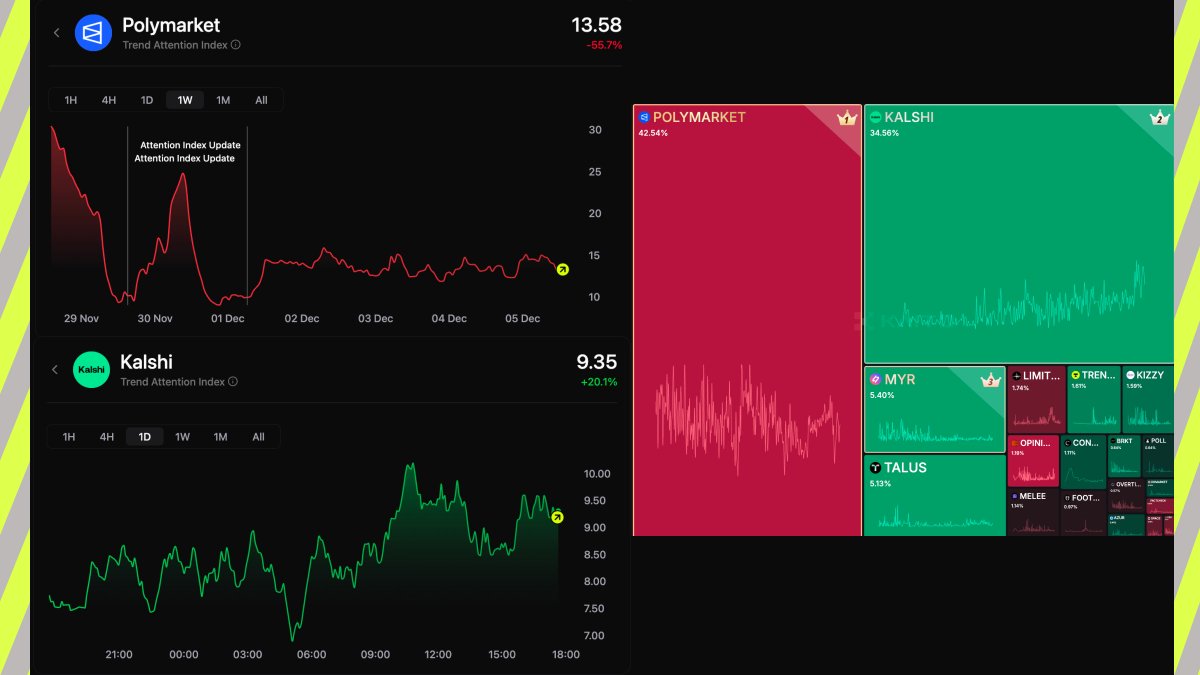The height and width of the screenshot is (675, 1200).
Task: Go back using the Kalshi panel's back chevron
Action: point(56,370)
